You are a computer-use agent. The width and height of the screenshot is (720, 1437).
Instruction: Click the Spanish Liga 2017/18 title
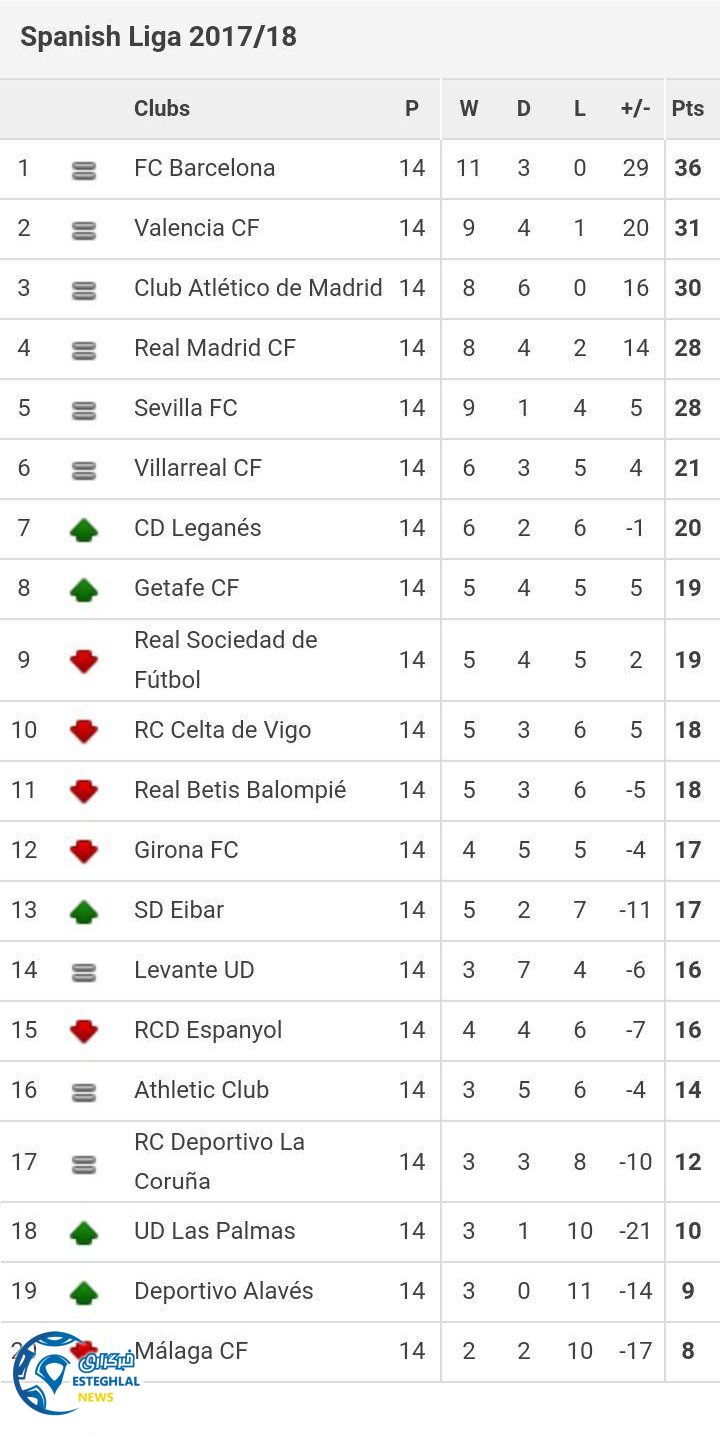point(158,37)
